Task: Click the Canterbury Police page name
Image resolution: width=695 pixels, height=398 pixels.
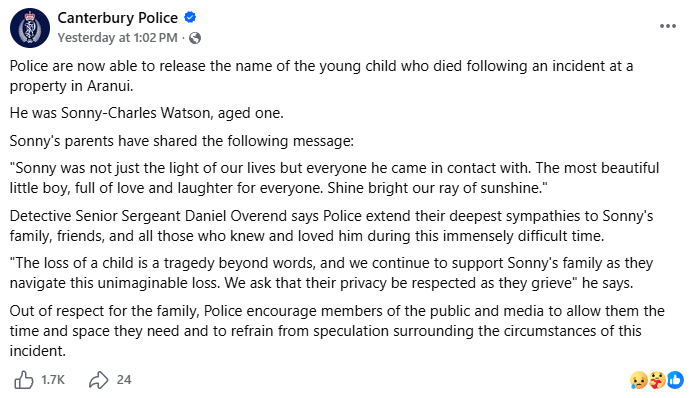Action: (x=117, y=18)
